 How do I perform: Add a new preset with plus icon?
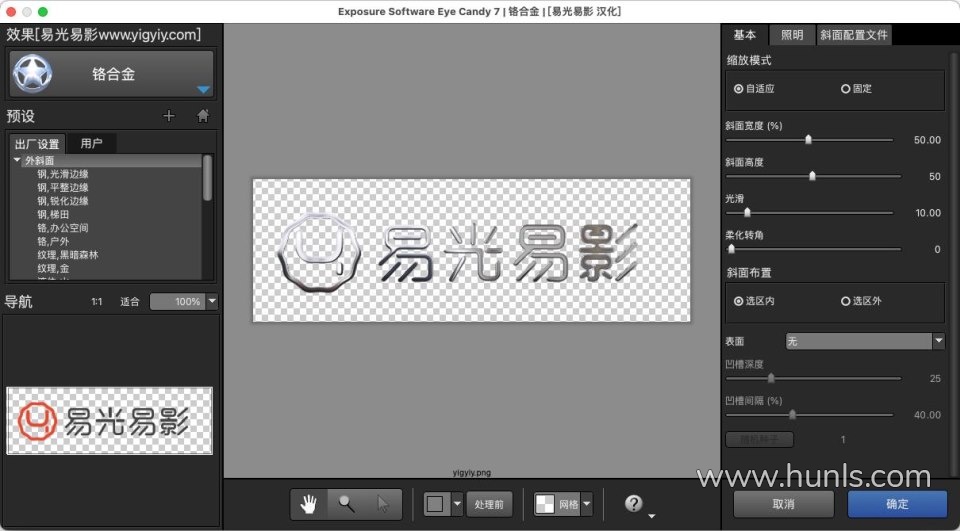(169, 116)
